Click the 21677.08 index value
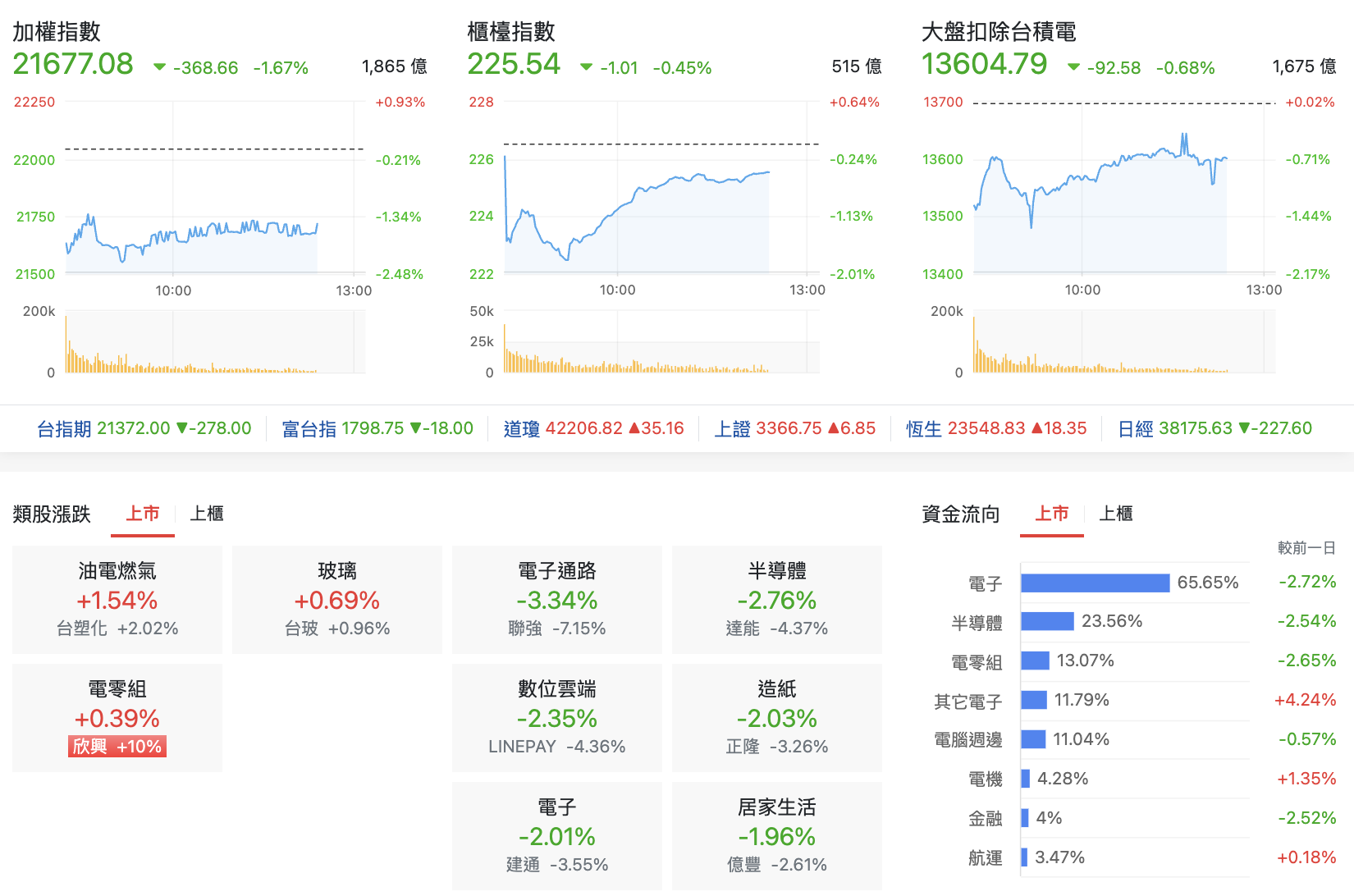The image size is (1354, 896). pyautogui.click(x=73, y=64)
